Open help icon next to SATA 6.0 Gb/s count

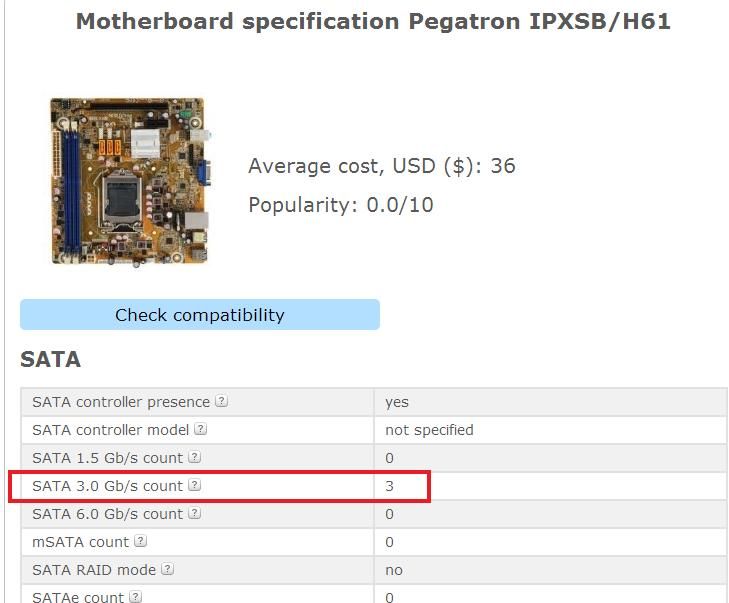click(195, 514)
